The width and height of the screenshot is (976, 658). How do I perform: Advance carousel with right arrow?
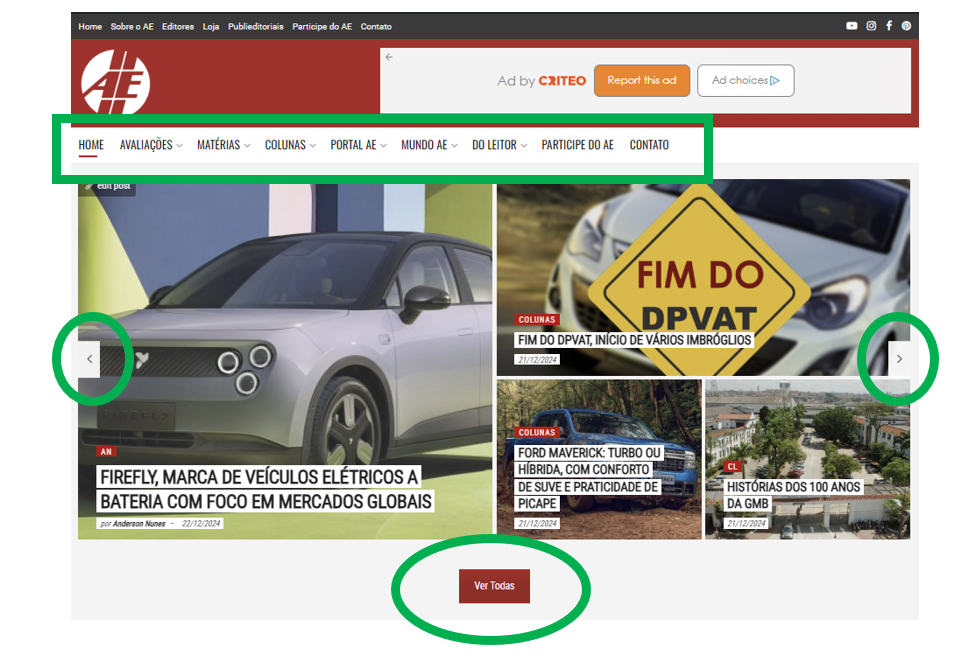(899, 358)
